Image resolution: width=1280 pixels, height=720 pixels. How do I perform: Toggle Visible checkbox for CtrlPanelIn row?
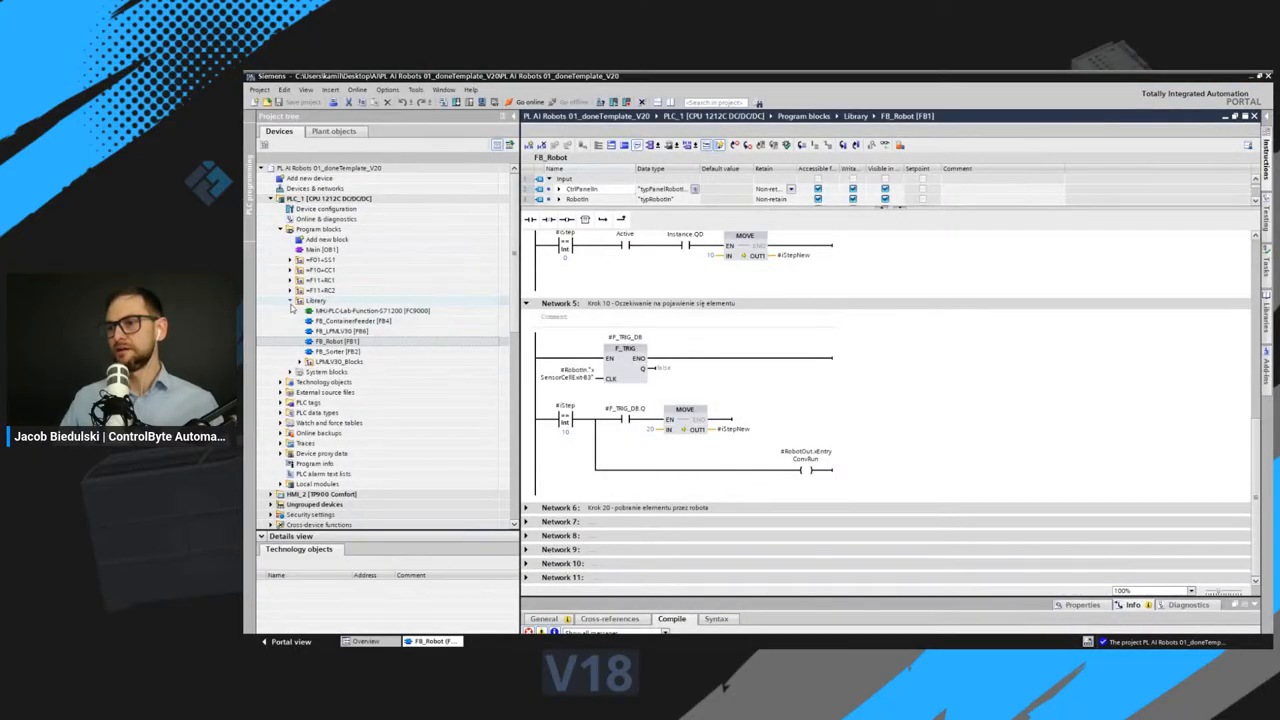pos(885,189)
